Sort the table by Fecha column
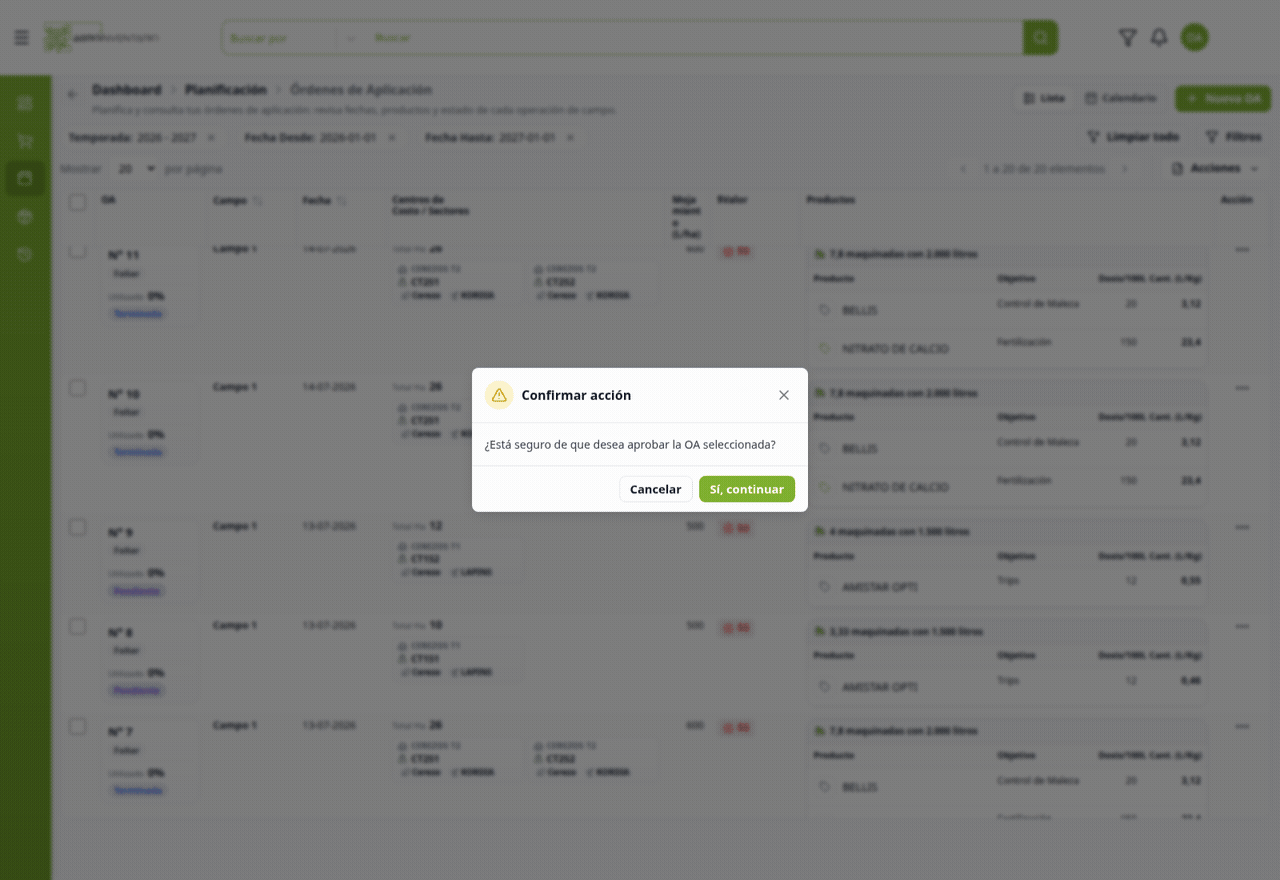Image resolution: width=1280 pixels, height=880 pixels. coord(341,201)
